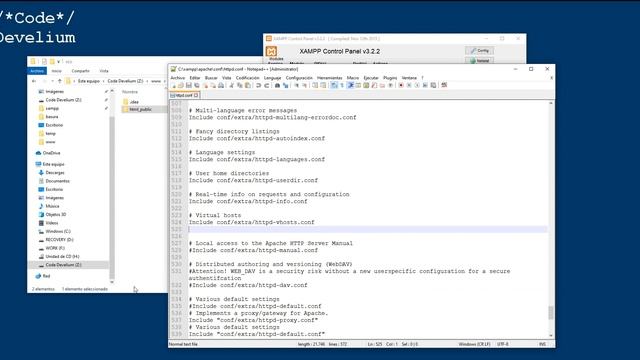Open the Archivo menu in Notepad++
This screenshot has width=640, height=360.
pyautogui.click(x=178, y=78)
